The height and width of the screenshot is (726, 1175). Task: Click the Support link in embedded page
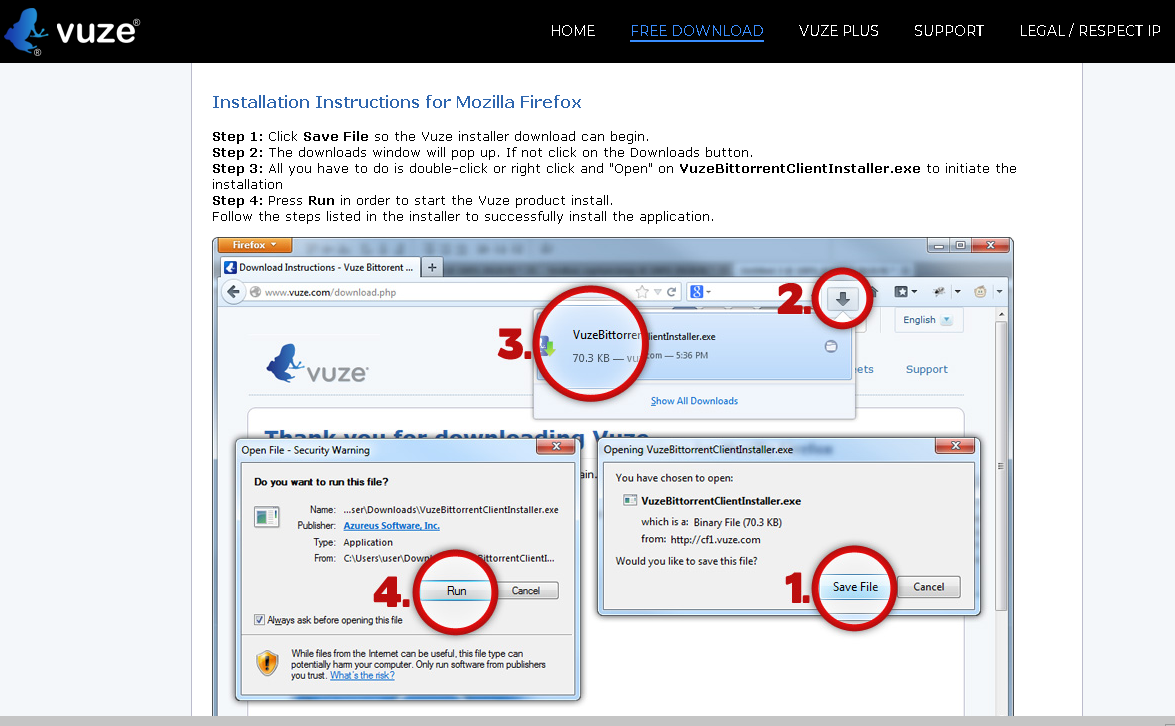coord(926,369)
